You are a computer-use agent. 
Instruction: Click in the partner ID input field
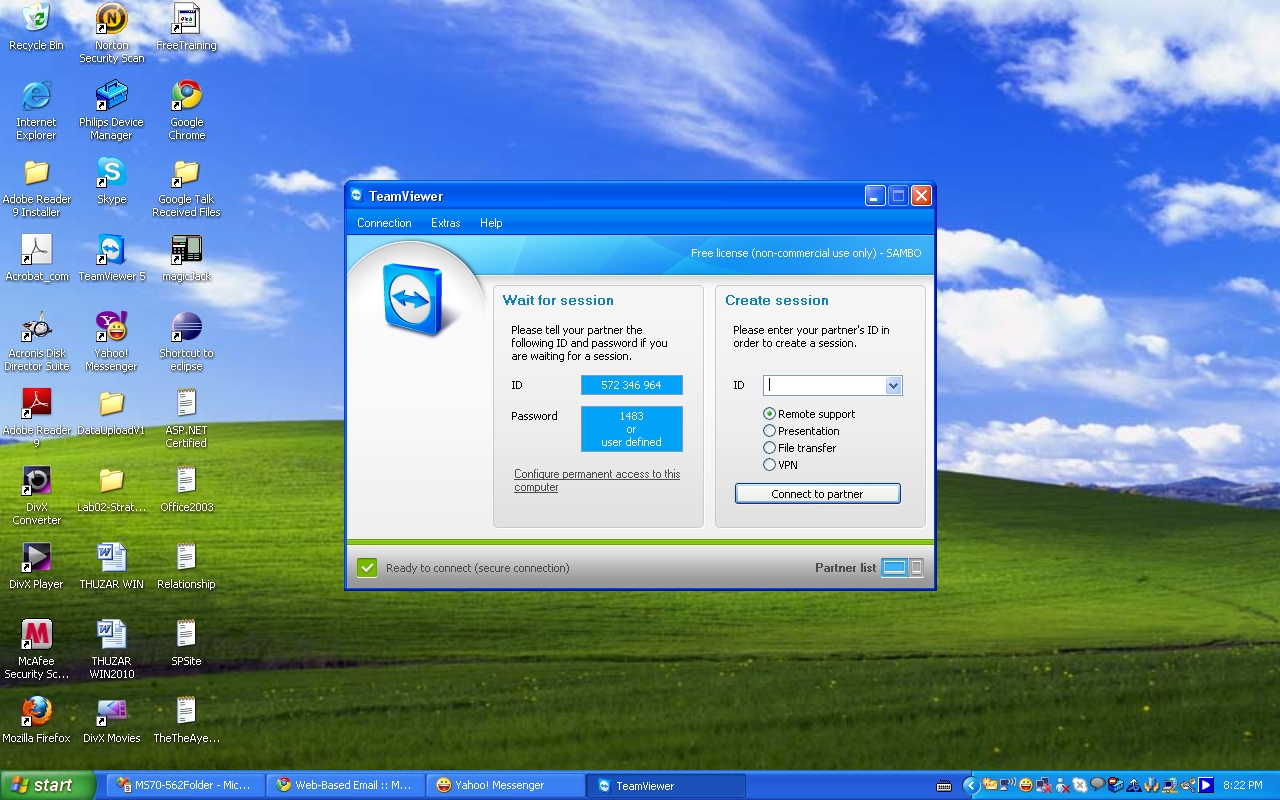point(824,386)
